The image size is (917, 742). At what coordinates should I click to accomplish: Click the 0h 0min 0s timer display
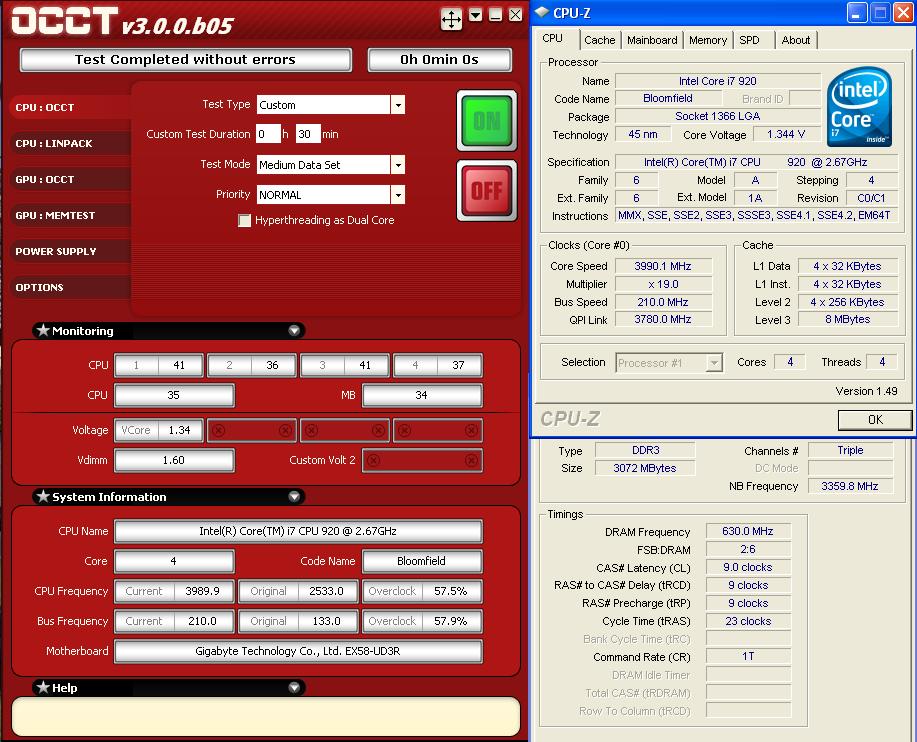coord(439,60)
